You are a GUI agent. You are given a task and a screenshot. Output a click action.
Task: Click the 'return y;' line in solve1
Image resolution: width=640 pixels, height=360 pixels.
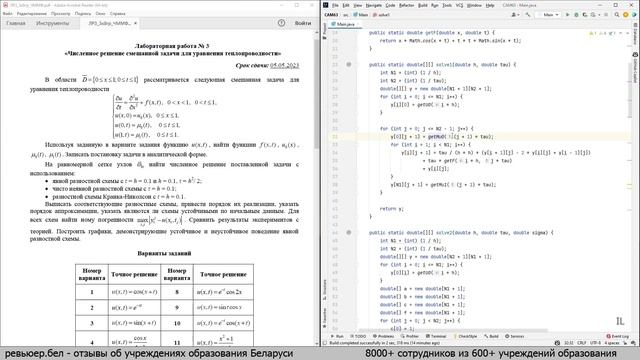click(x=391, y=209)
